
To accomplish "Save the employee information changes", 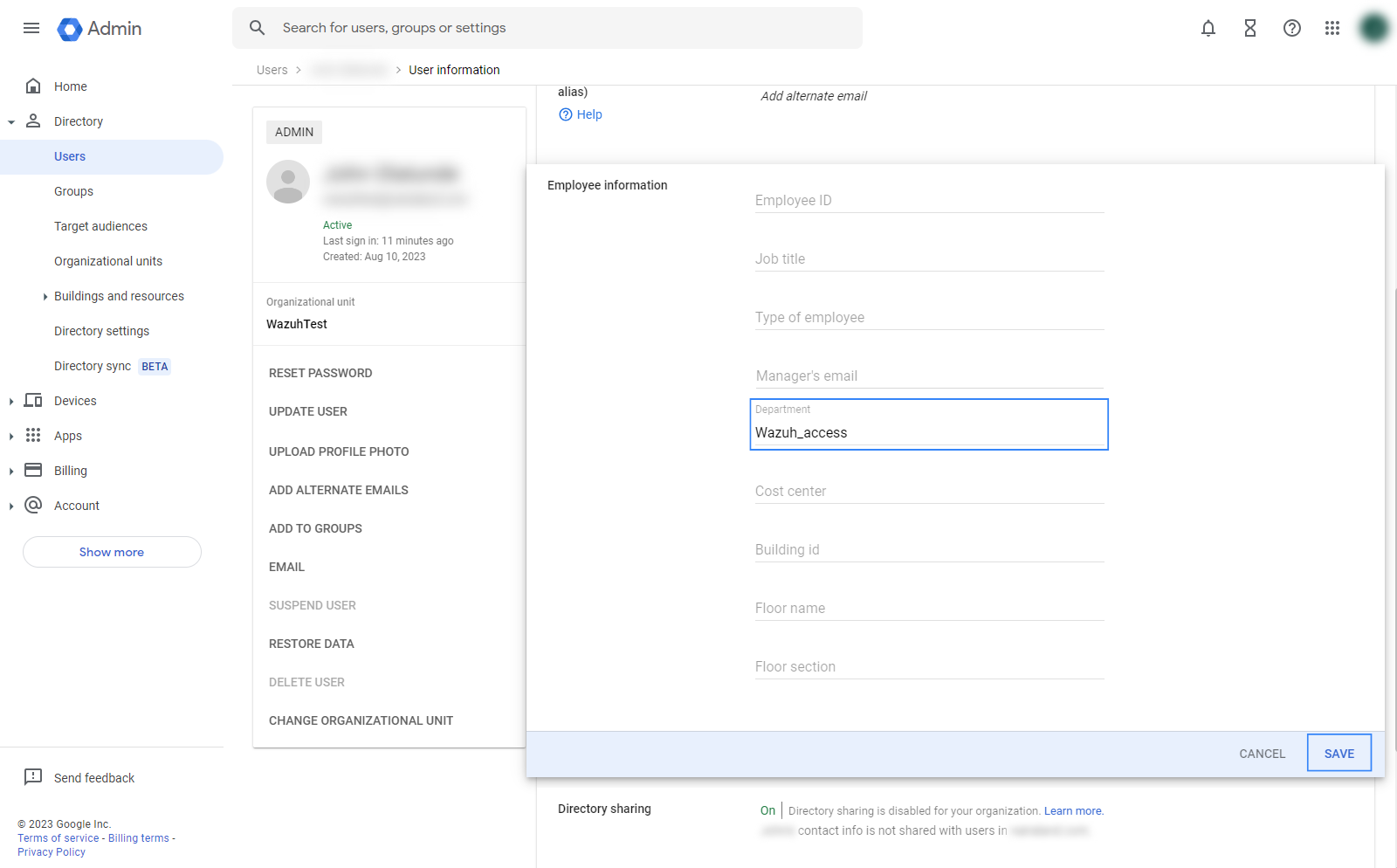I will pyautogui.click(x=1339, y=753).
